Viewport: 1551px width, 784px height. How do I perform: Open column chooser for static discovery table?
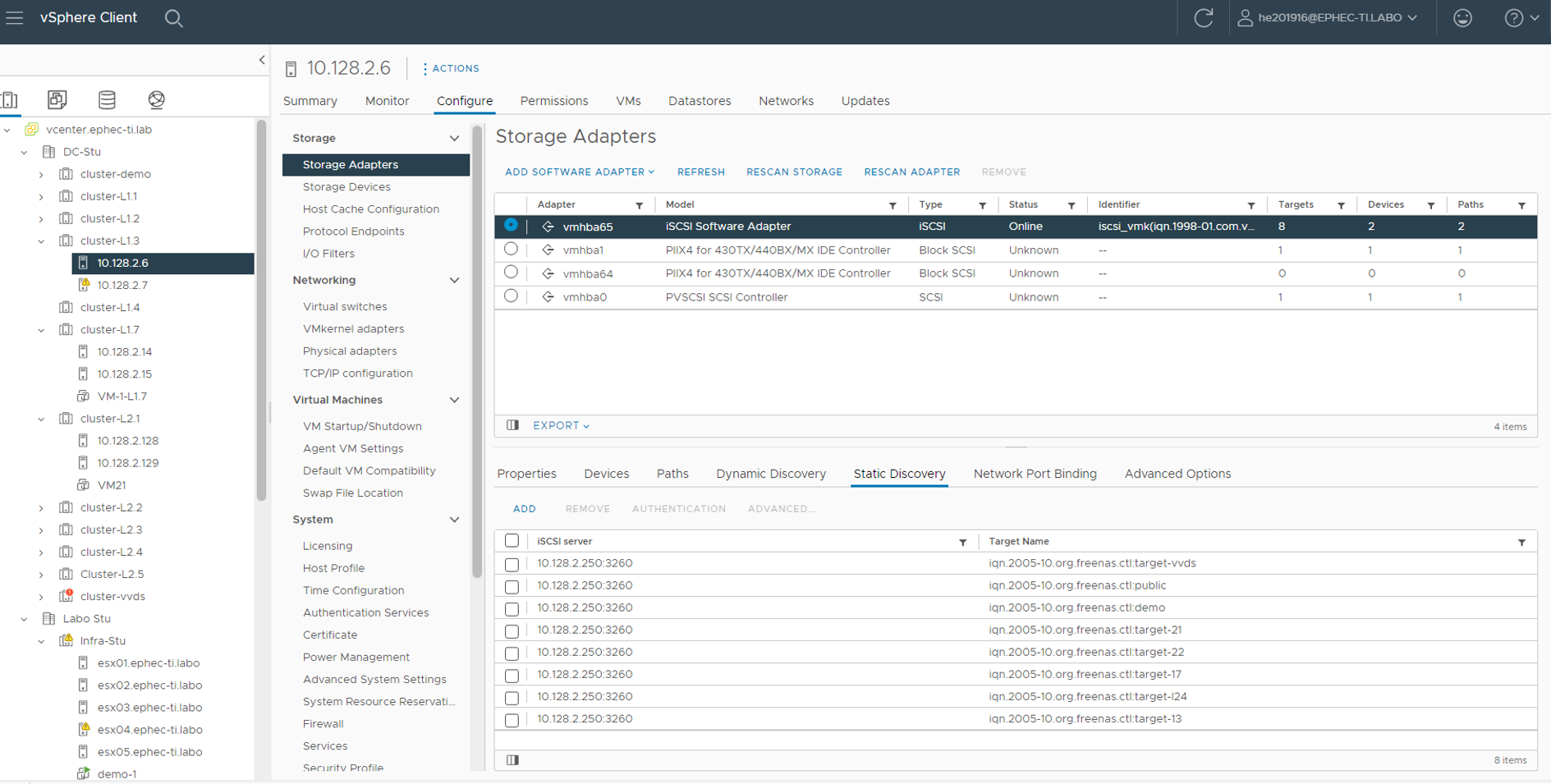(x=513, y=760)
